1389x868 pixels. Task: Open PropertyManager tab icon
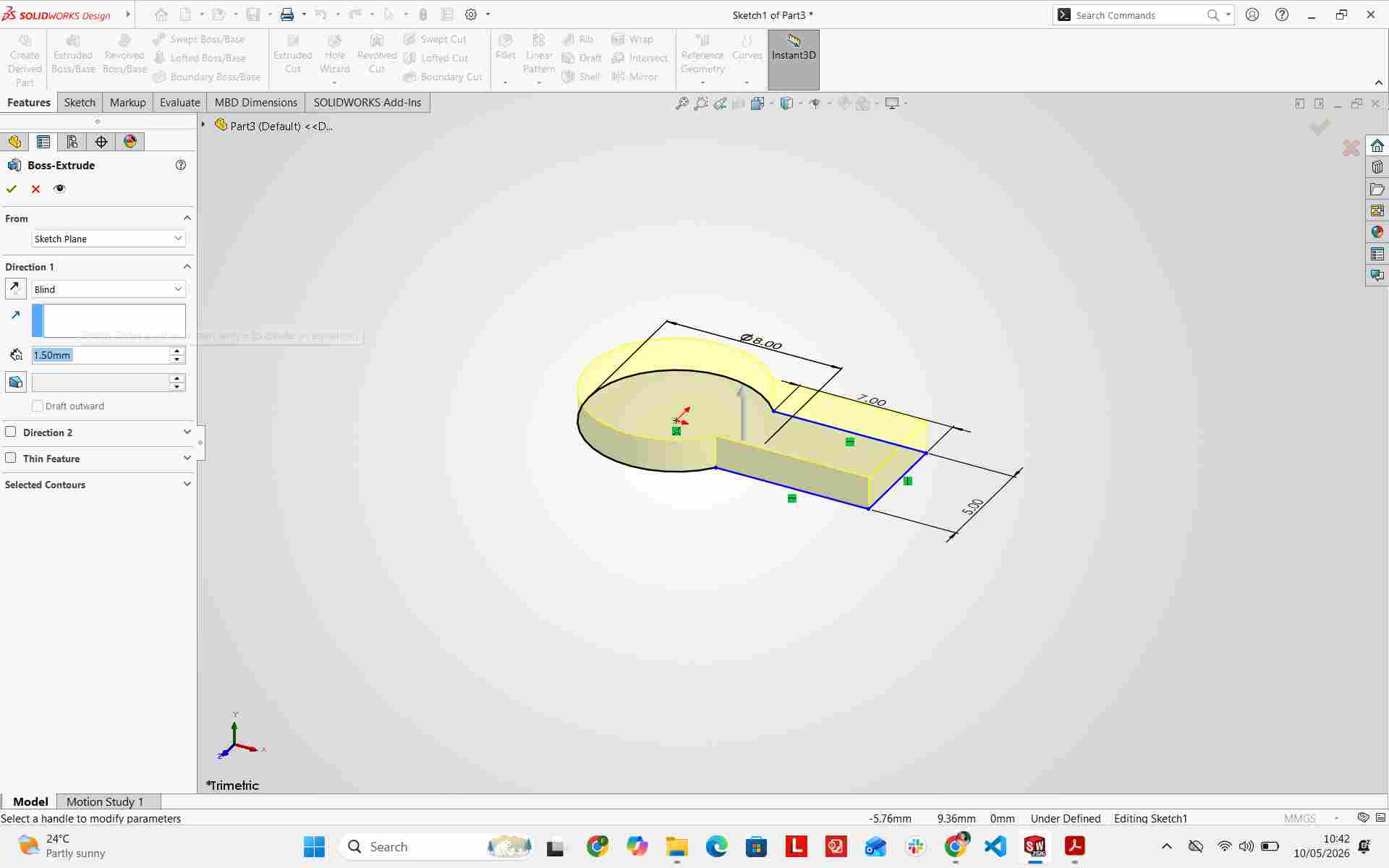click(x=43, y=142)
